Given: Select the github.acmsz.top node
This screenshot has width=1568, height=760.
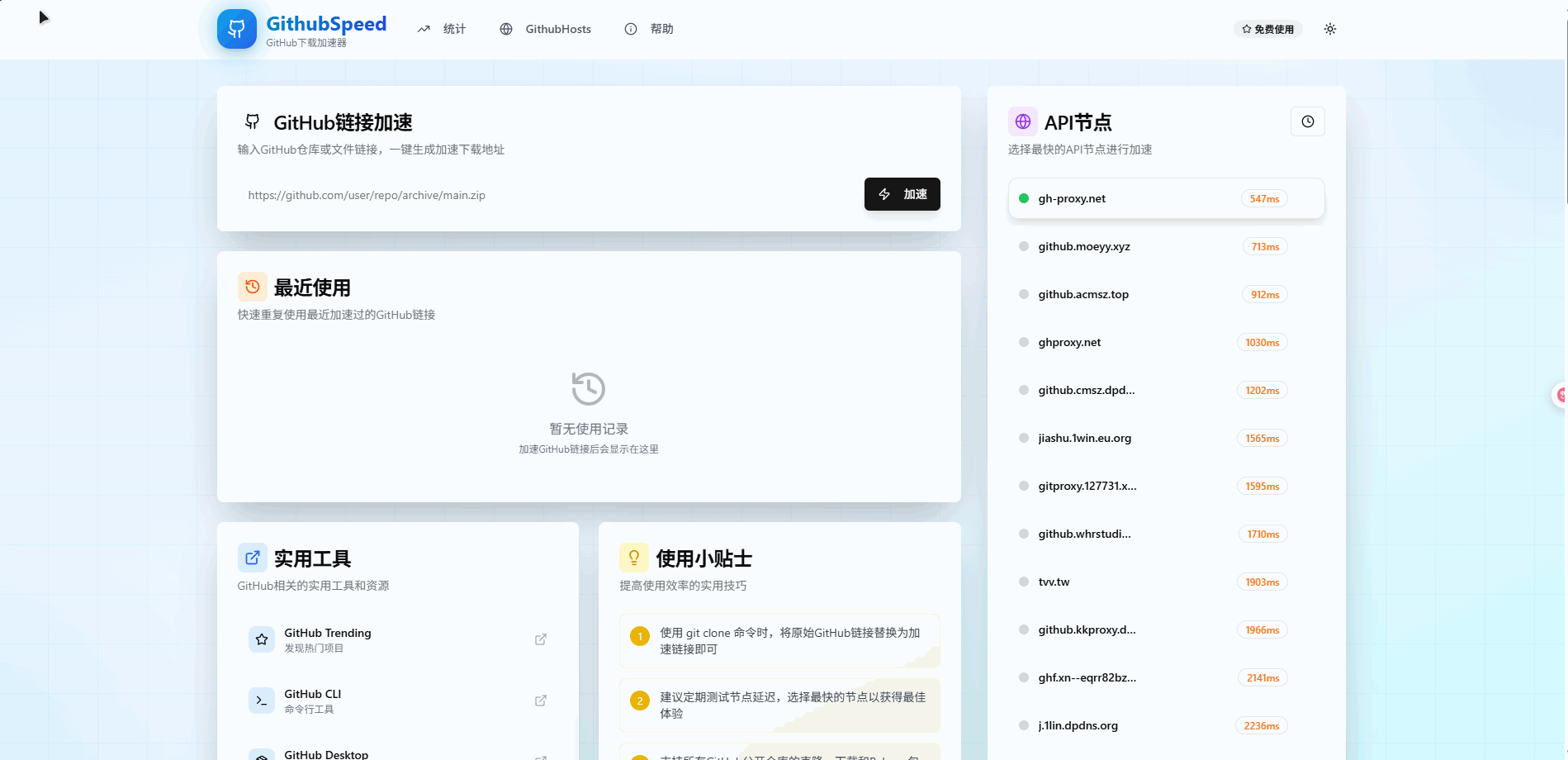Looking at the screenshot, I should [x=1166, y=294].
